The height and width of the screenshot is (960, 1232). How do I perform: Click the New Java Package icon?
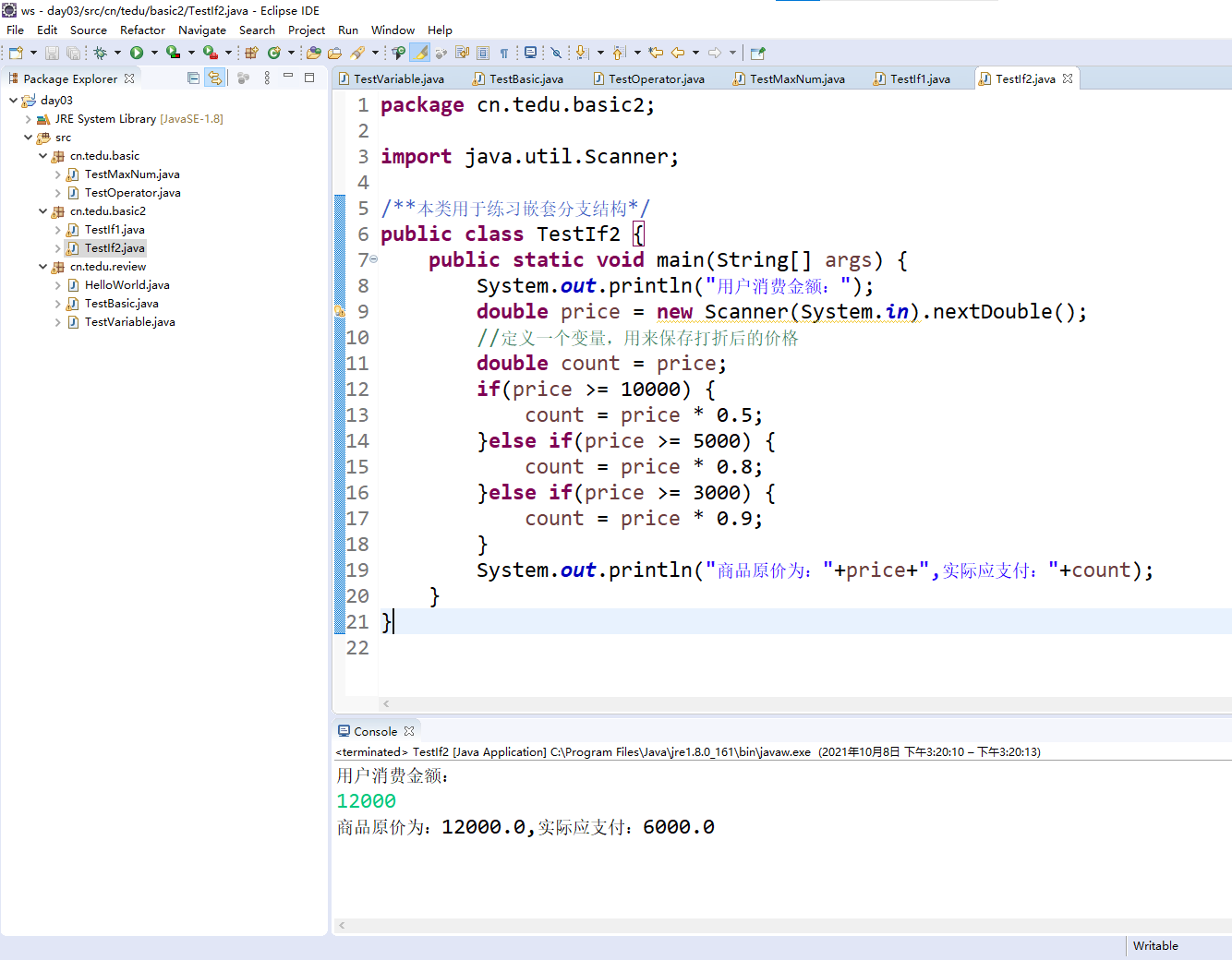pyautogui.click(x=251, y=53)
